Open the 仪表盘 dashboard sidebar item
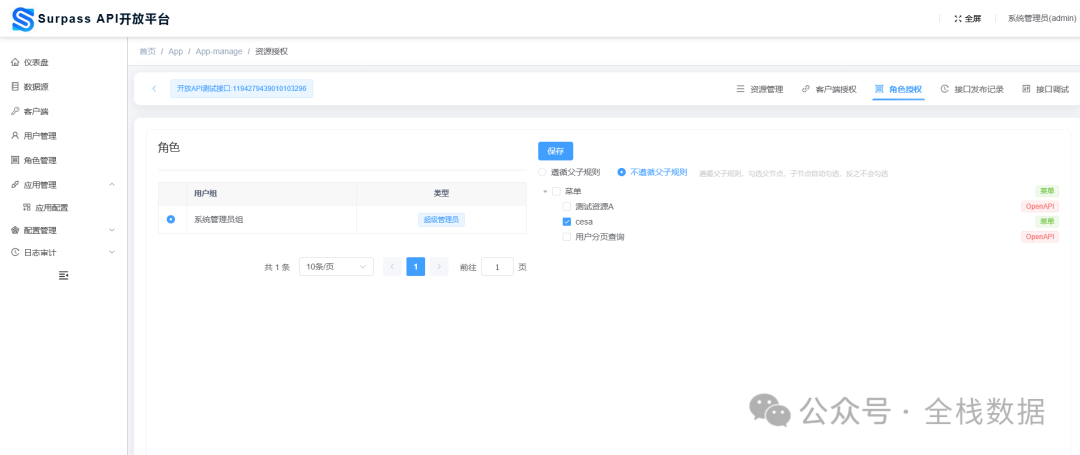Viewport: 1080px width, 455px height. click(36, 62)
